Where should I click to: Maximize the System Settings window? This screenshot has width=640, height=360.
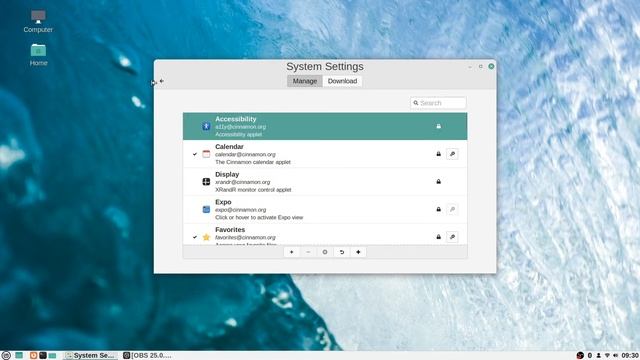(x=481, y=66)
